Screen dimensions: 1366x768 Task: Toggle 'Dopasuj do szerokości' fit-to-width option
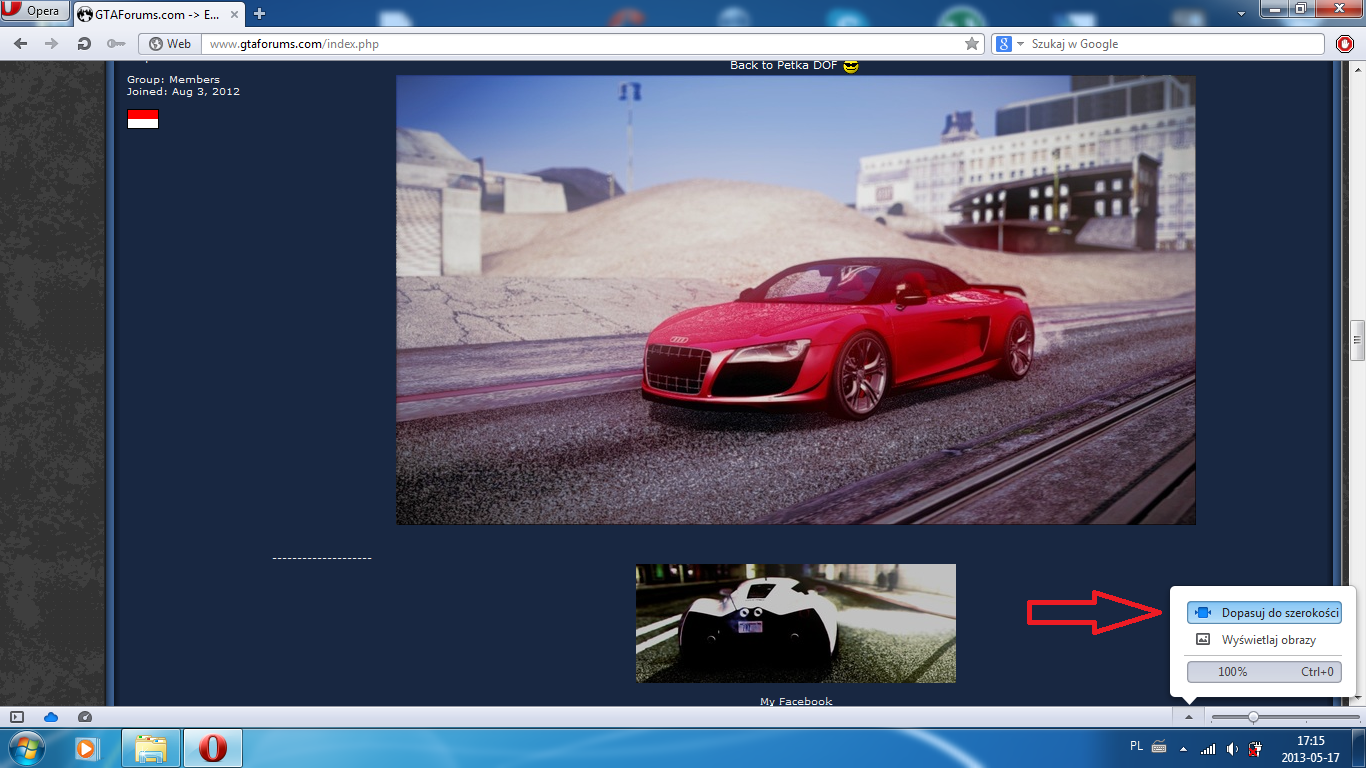pyautogui.click(x=1264, y=612)
